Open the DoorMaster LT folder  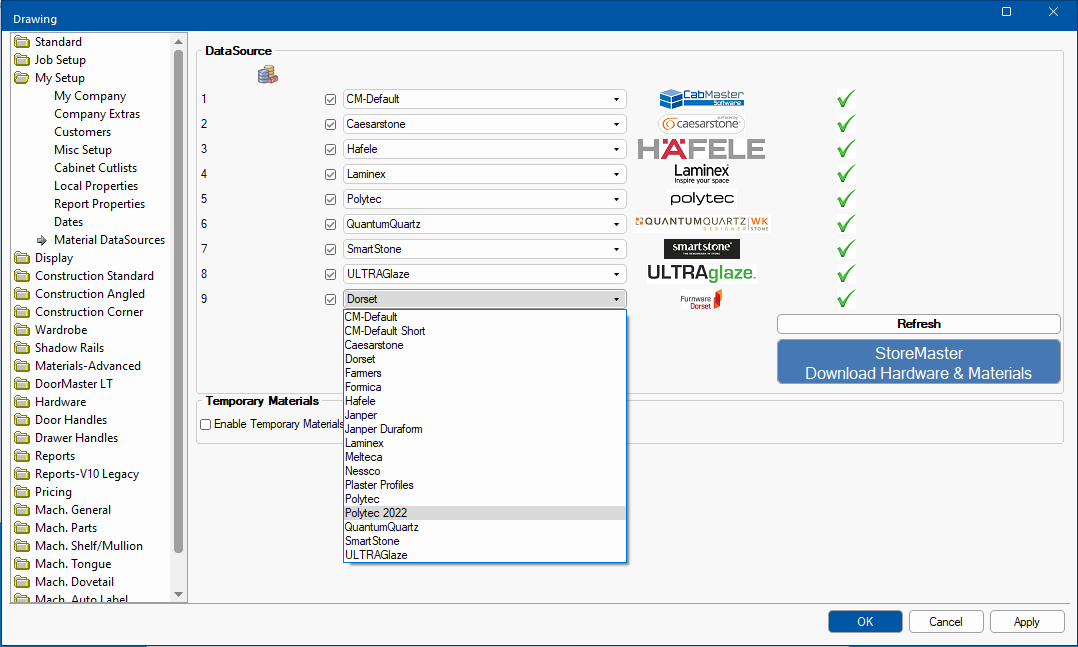pyautogui.click(x=74, y=384)
